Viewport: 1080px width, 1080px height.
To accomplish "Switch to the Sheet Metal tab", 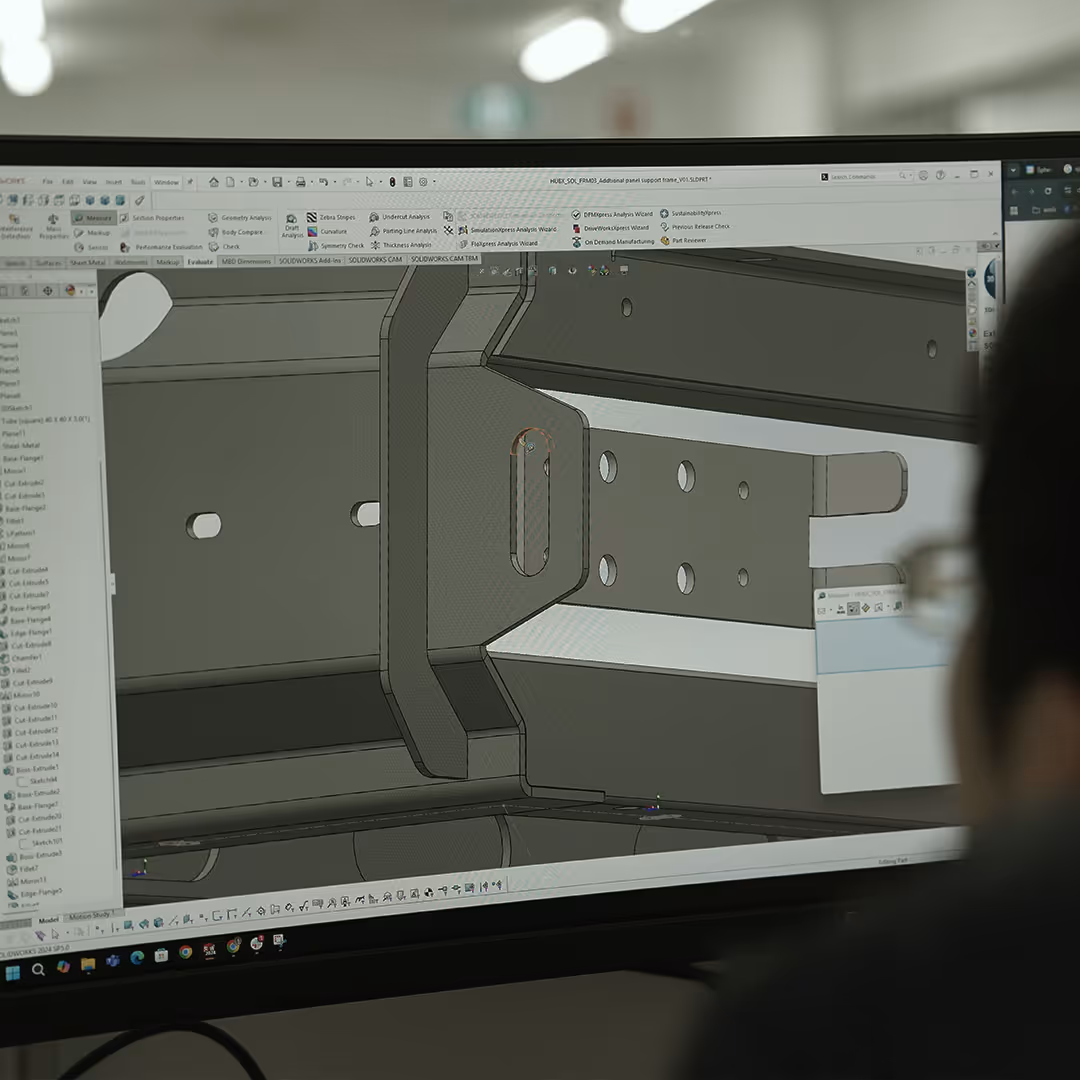I will click(87, 262).
